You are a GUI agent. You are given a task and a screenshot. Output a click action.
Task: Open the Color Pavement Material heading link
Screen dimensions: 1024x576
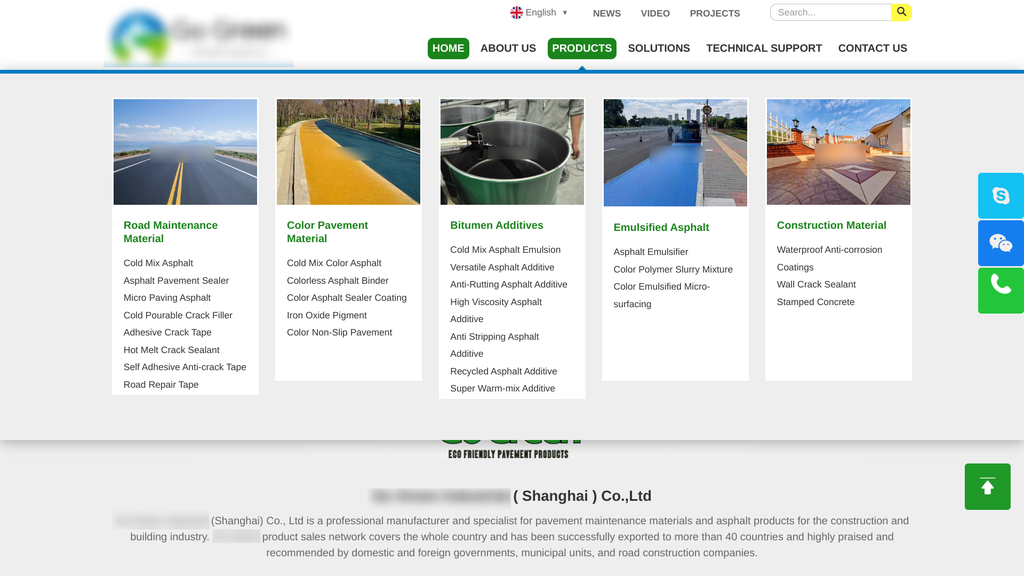327,232
